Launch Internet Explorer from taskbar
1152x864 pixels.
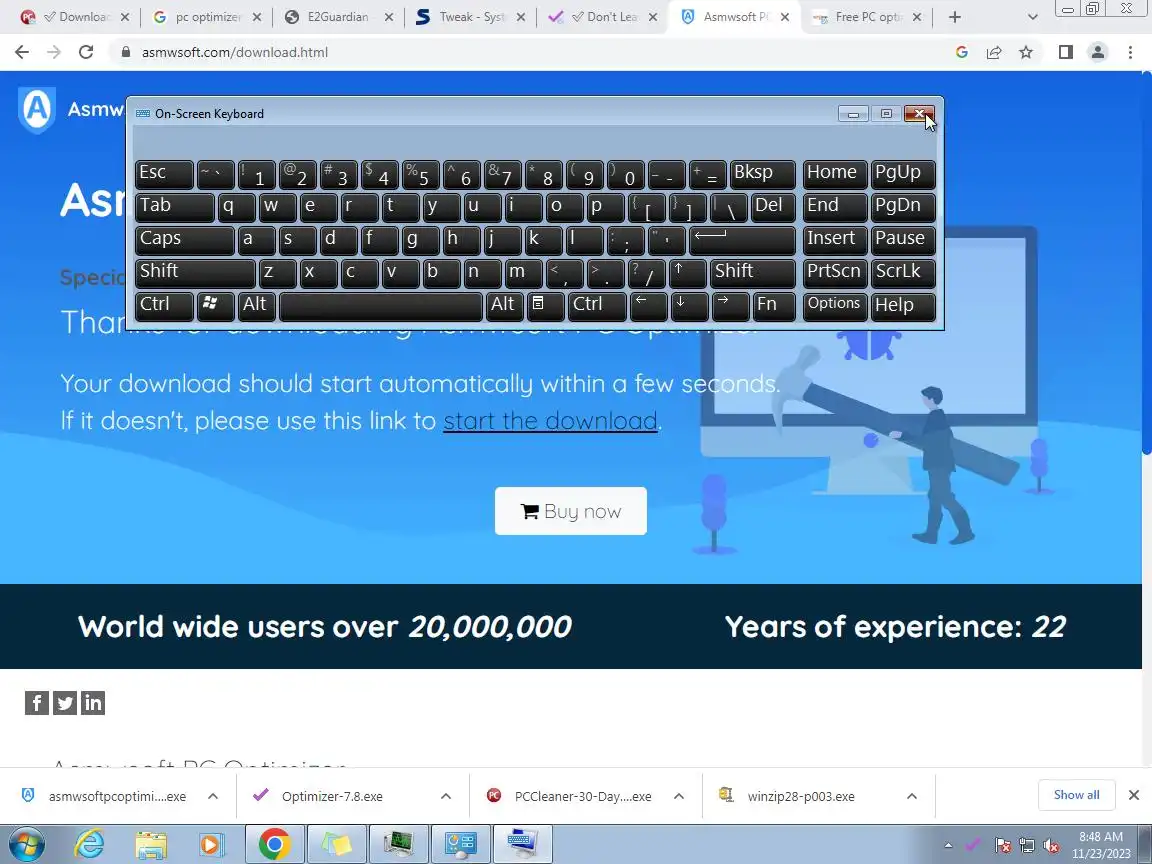[90, 845]
